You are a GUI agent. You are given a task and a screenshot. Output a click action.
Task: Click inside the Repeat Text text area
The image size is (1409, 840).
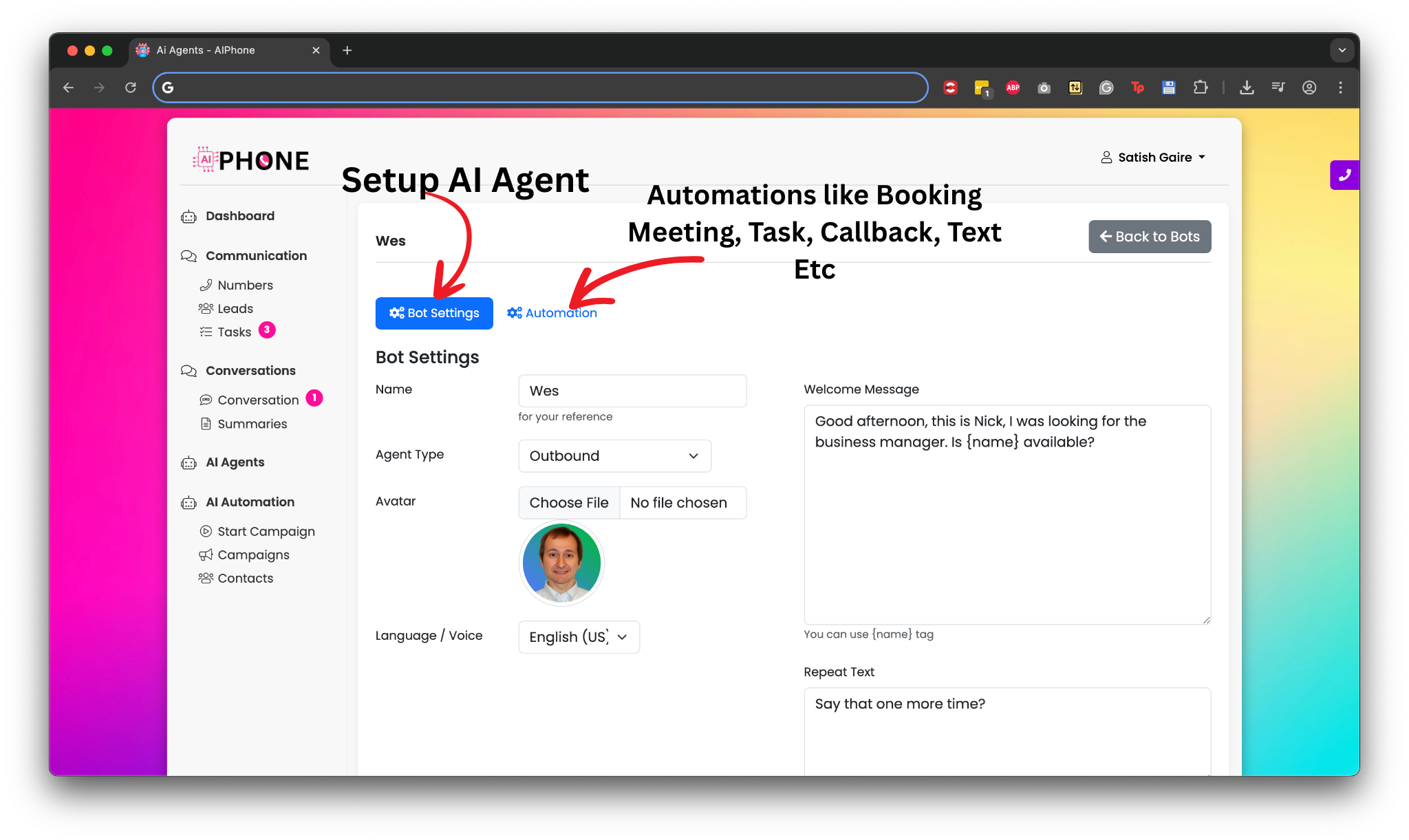pyautogui.click(x=1007, y=731)
